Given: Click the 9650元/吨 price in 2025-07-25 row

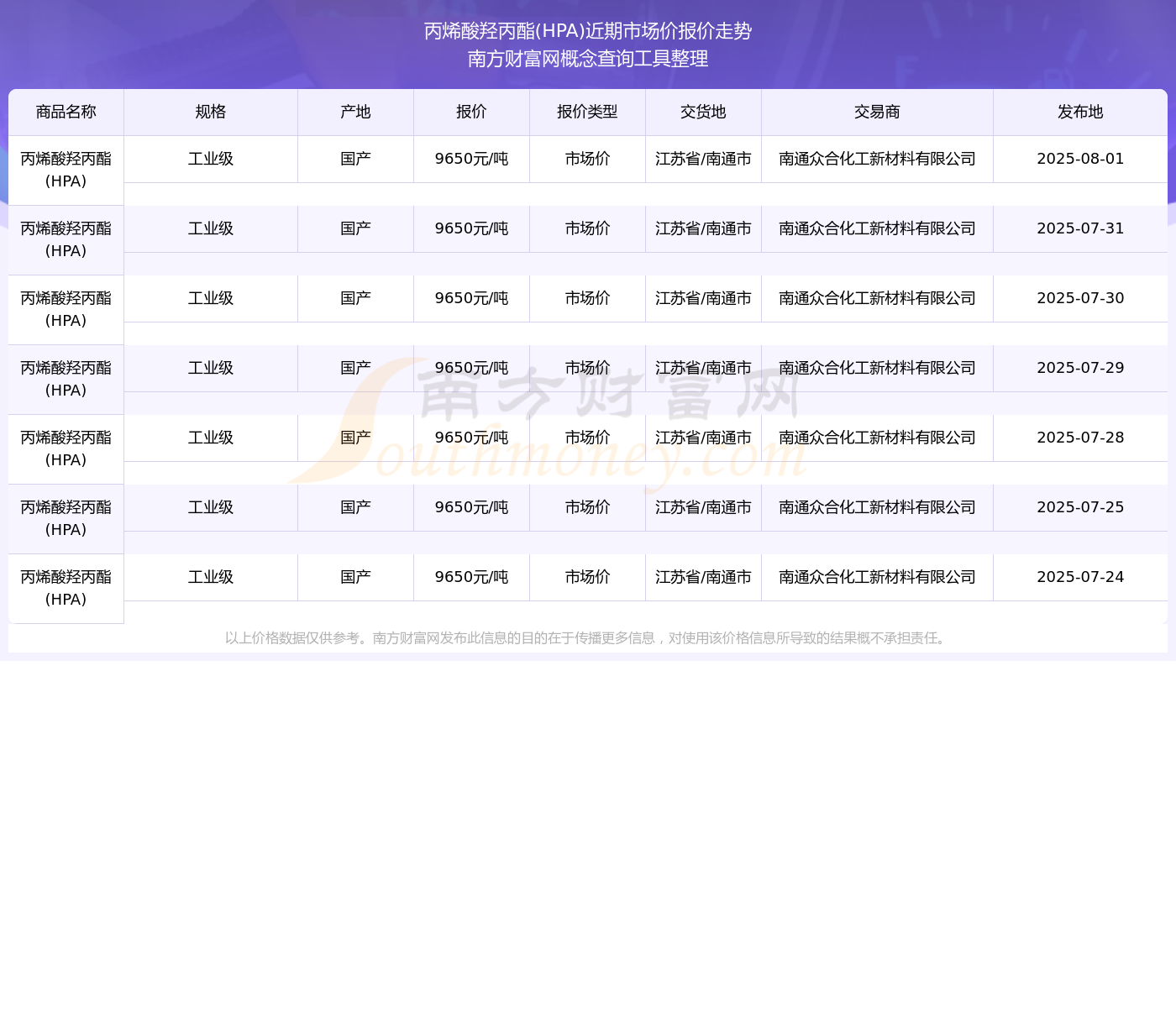Looking at the screenshot, I should point(472,507).
